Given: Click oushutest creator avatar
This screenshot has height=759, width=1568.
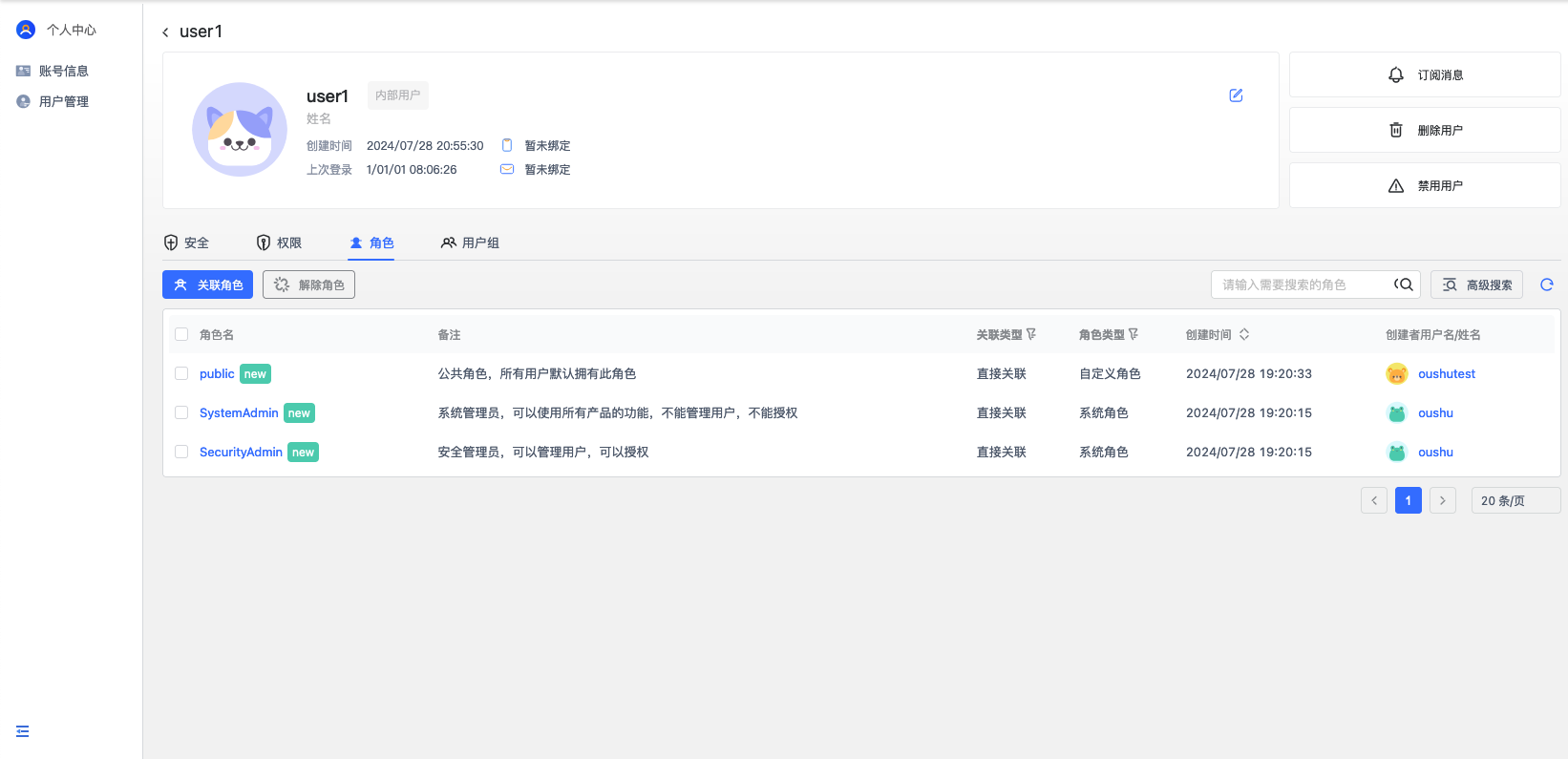Looking at the screenshot, I should pos(1397,374).
